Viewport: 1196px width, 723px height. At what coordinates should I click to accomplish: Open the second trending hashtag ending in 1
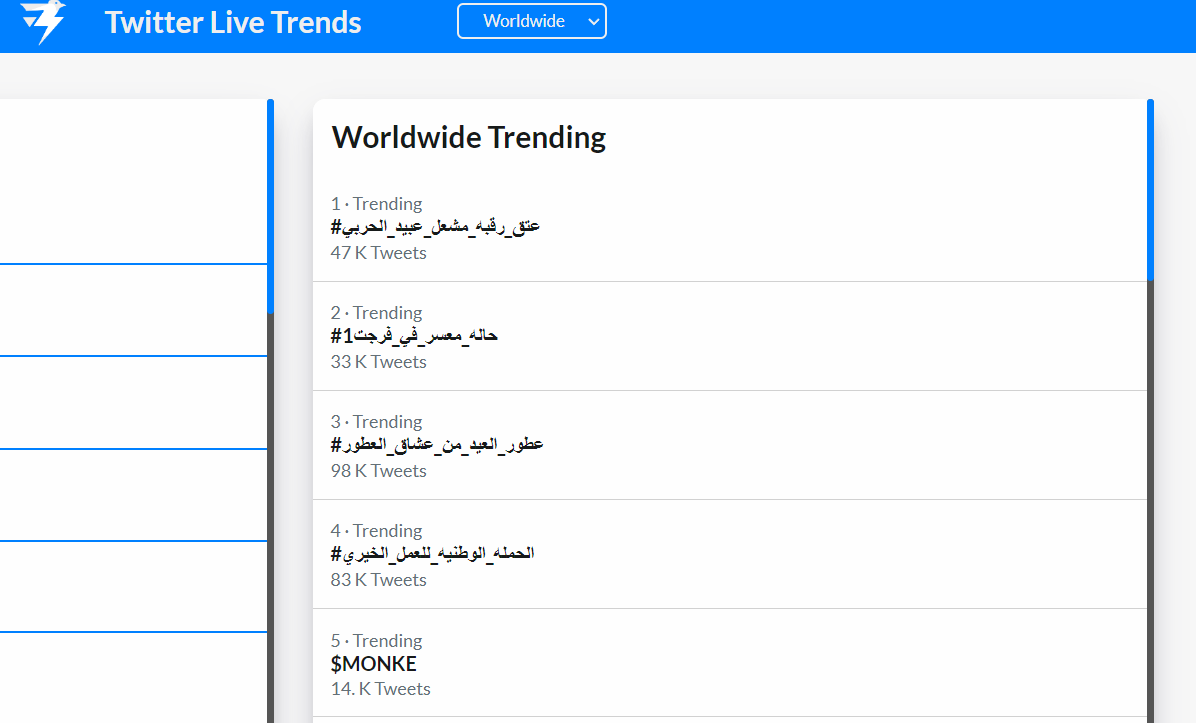[x=413, y=336]
